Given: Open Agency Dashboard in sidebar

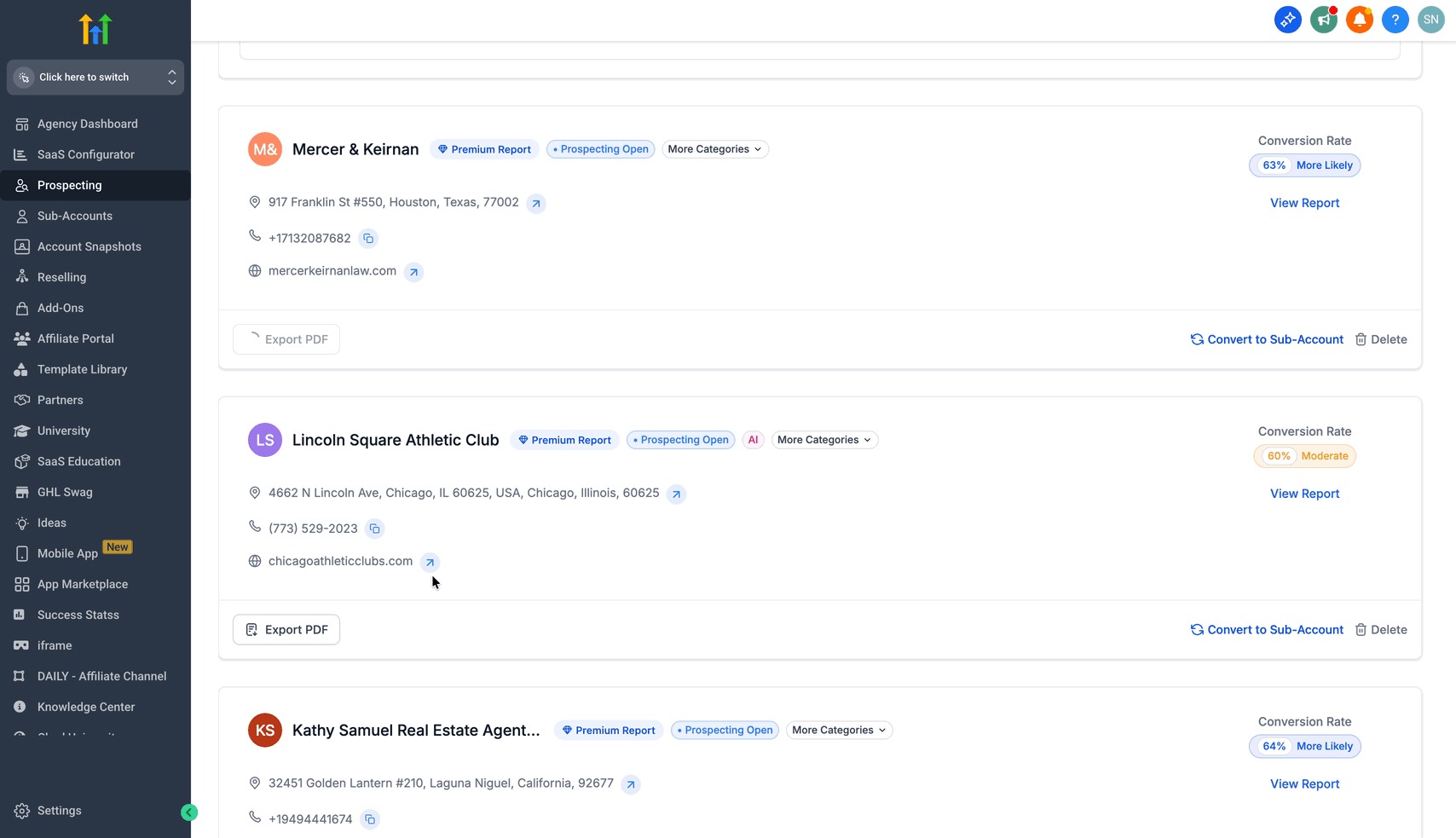Looking at the screenshot, I should [x=95, y=124].
